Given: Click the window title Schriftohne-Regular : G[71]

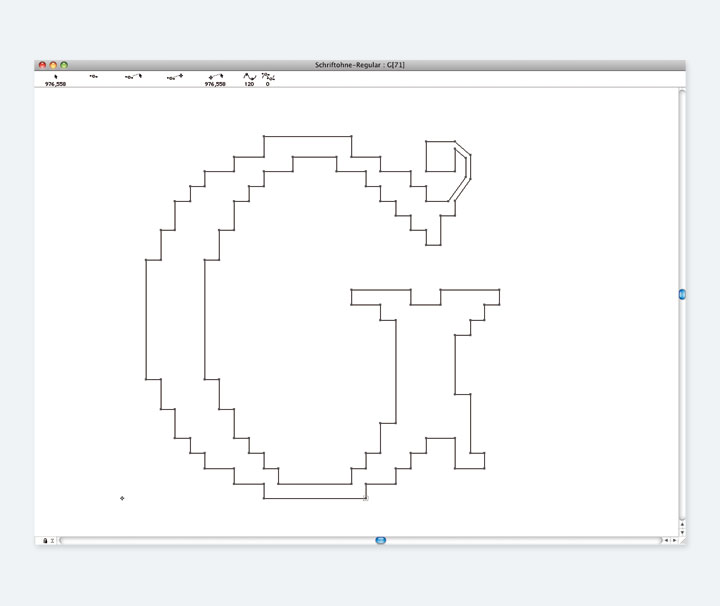Looking at the screenshot, I should click(359, 65).
